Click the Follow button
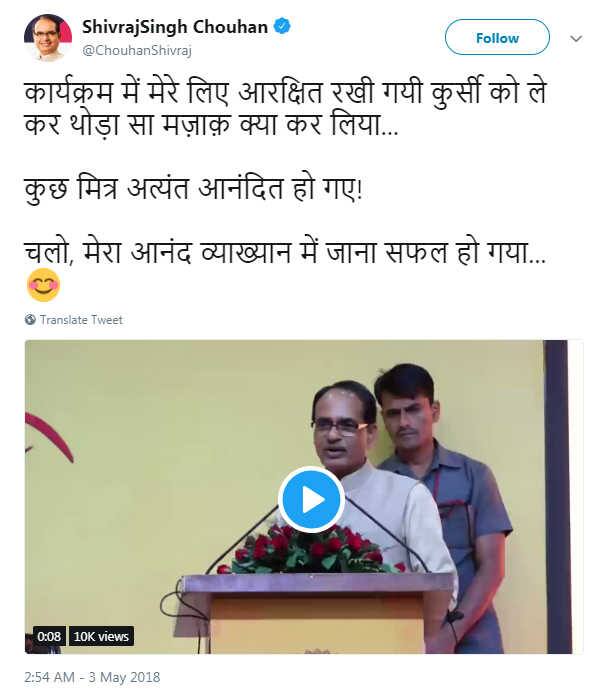This screenshot has height=692, width=609. click(x=497, y=37)
